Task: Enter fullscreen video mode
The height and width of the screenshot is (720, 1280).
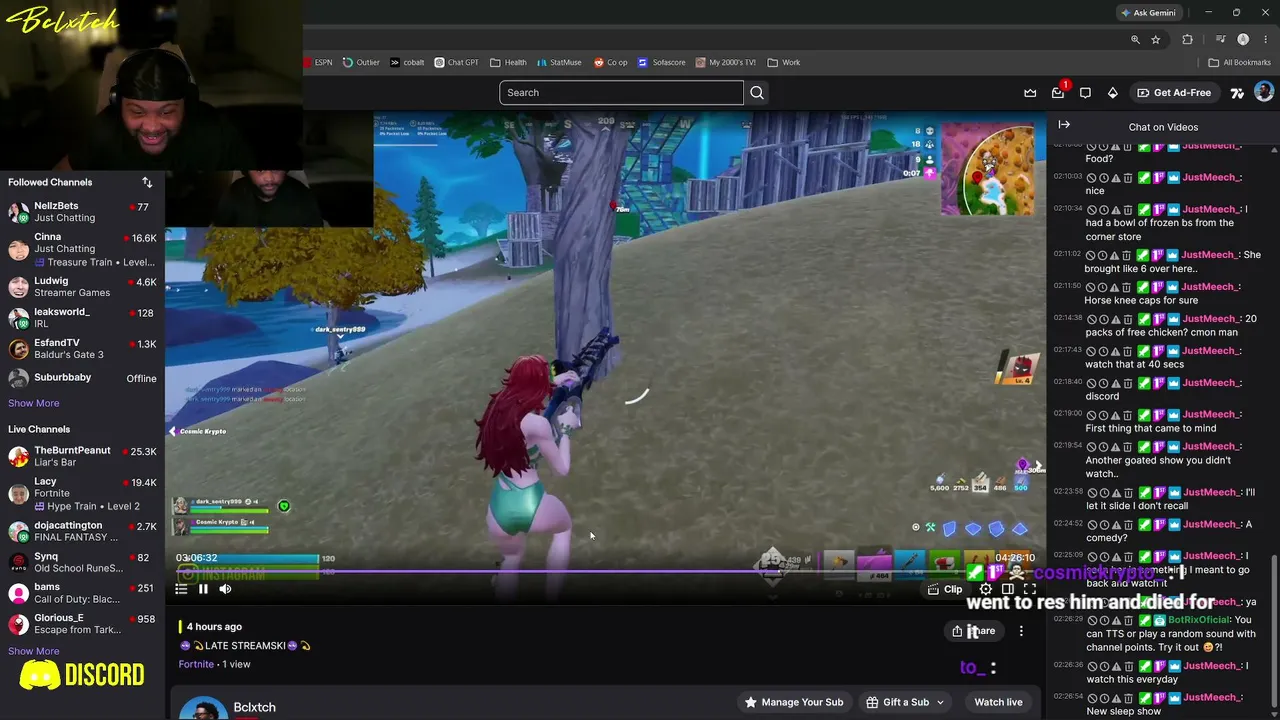Action: 1030,589
